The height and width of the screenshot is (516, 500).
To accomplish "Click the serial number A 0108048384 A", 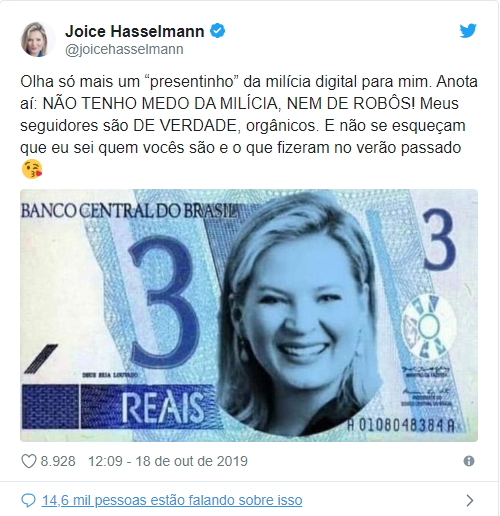I will tap(401, 425).
